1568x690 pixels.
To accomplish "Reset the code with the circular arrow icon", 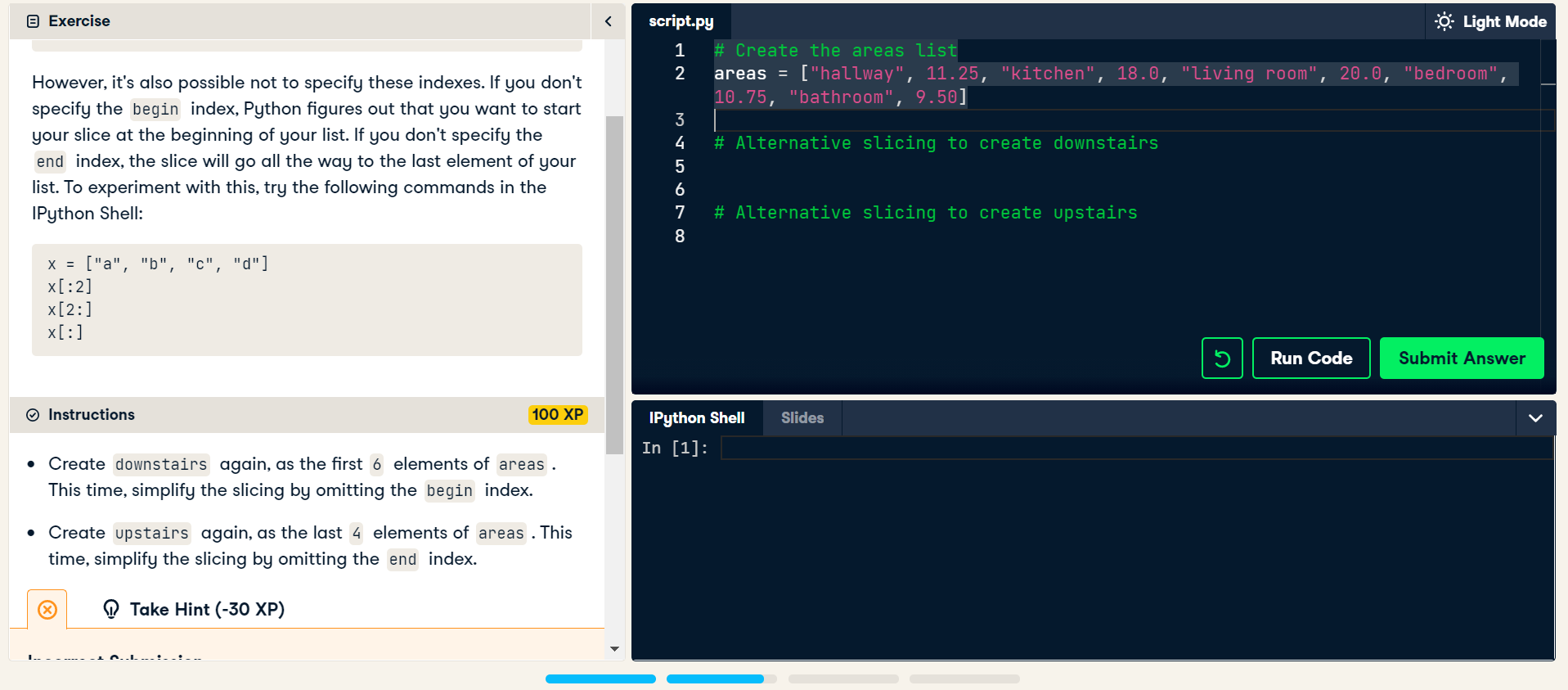I will pos(1222,358).
